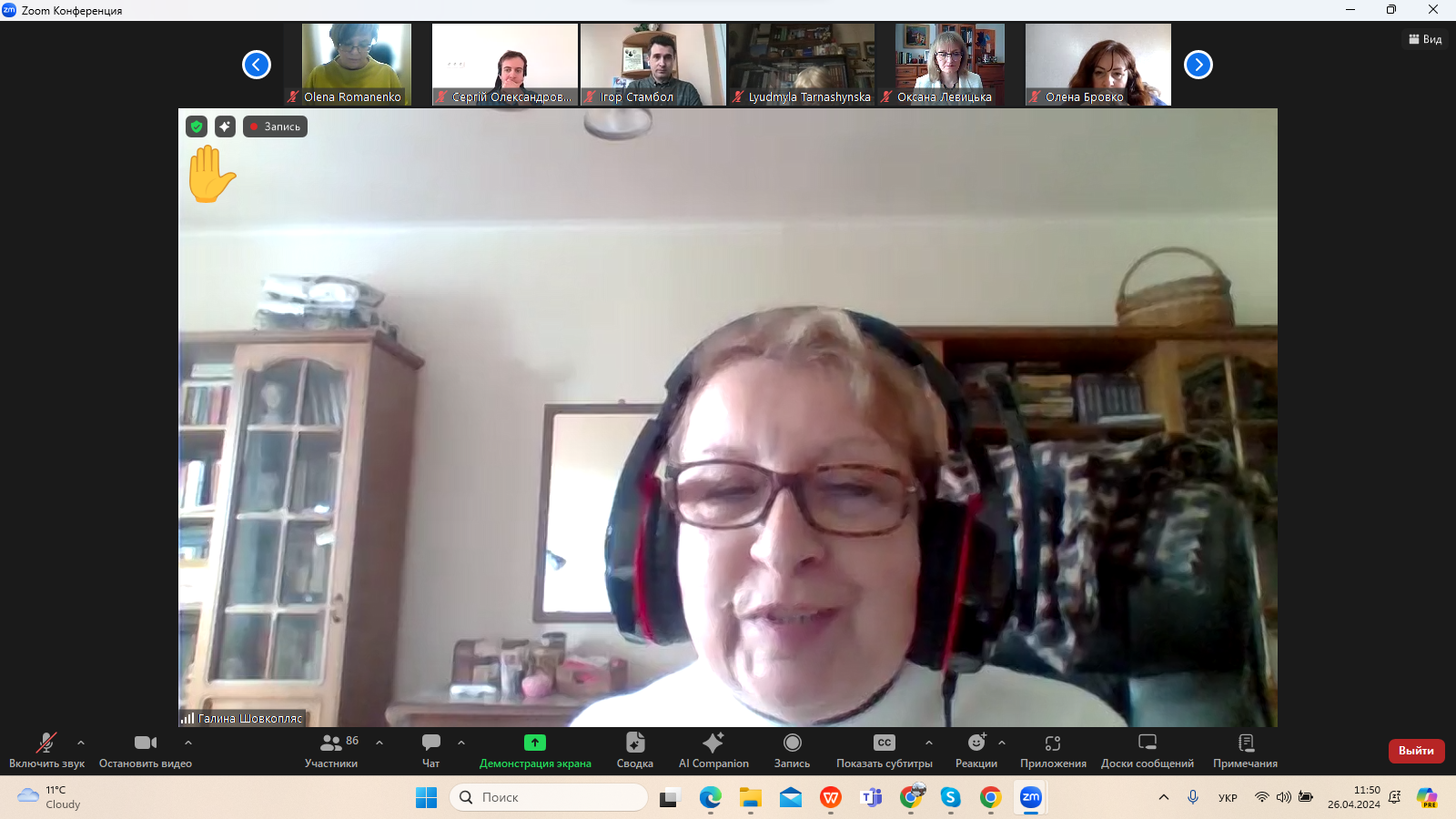The image size is (1456, 819).
Task: Open the Whiteboards (Доски сообщений) icon
Action: pos(1147,750)
